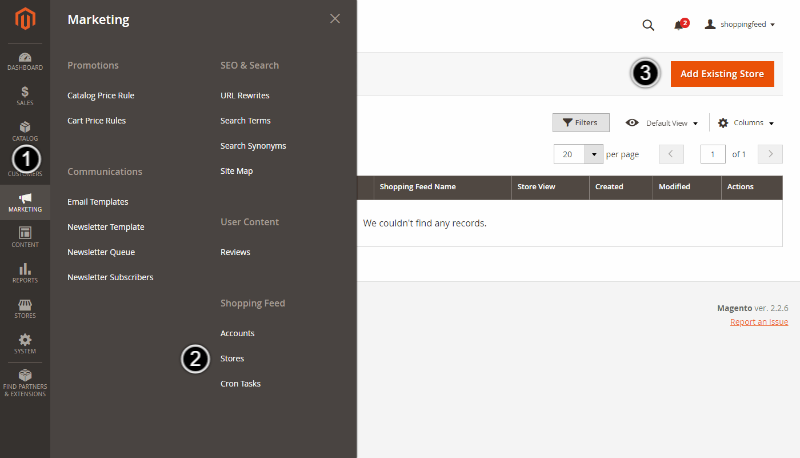800x458 pixels.
Task: Open the per page count dropdown arrow
Action: point(594,154)
